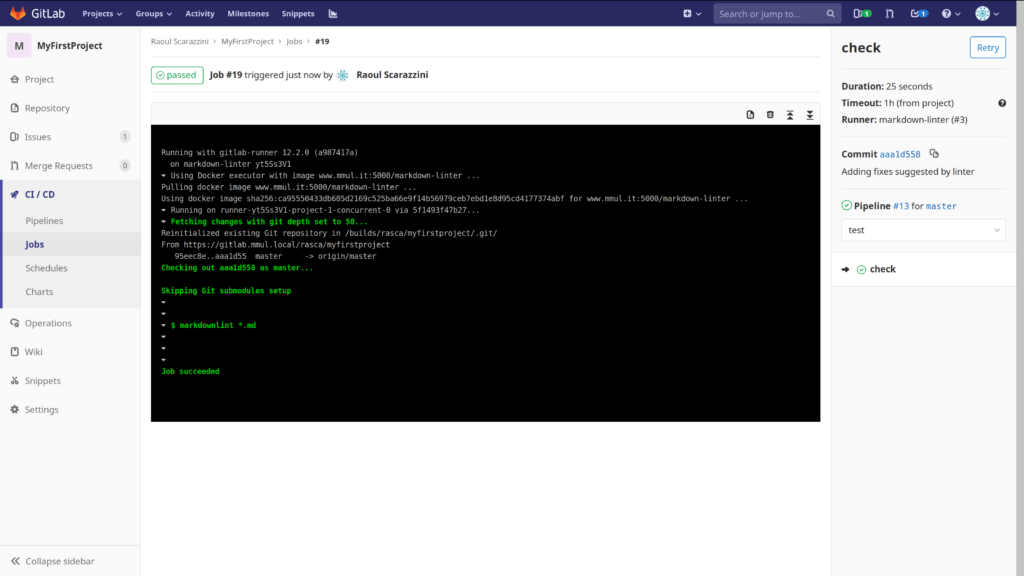Open the user avatar dropdown menu

pyautogui.click(x=987, y=13)
